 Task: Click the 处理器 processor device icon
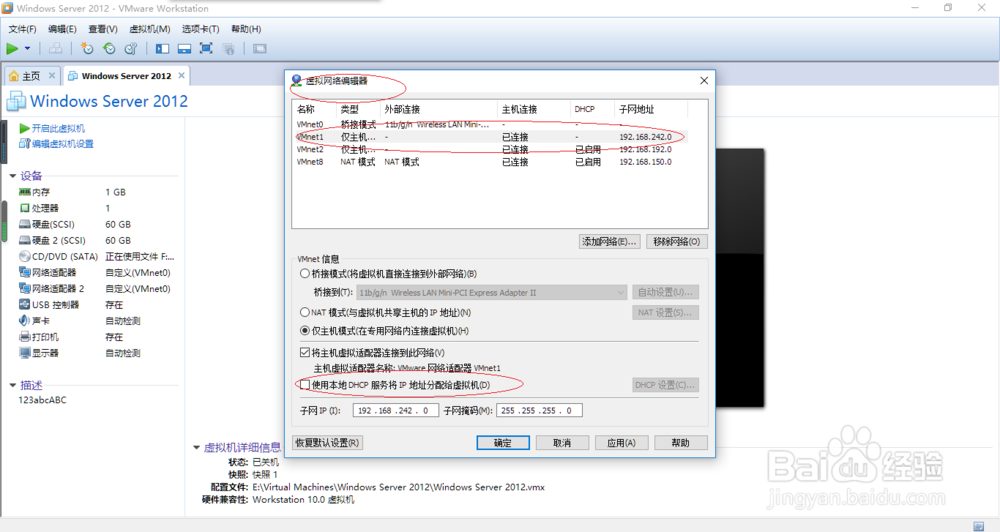(25, 208)
